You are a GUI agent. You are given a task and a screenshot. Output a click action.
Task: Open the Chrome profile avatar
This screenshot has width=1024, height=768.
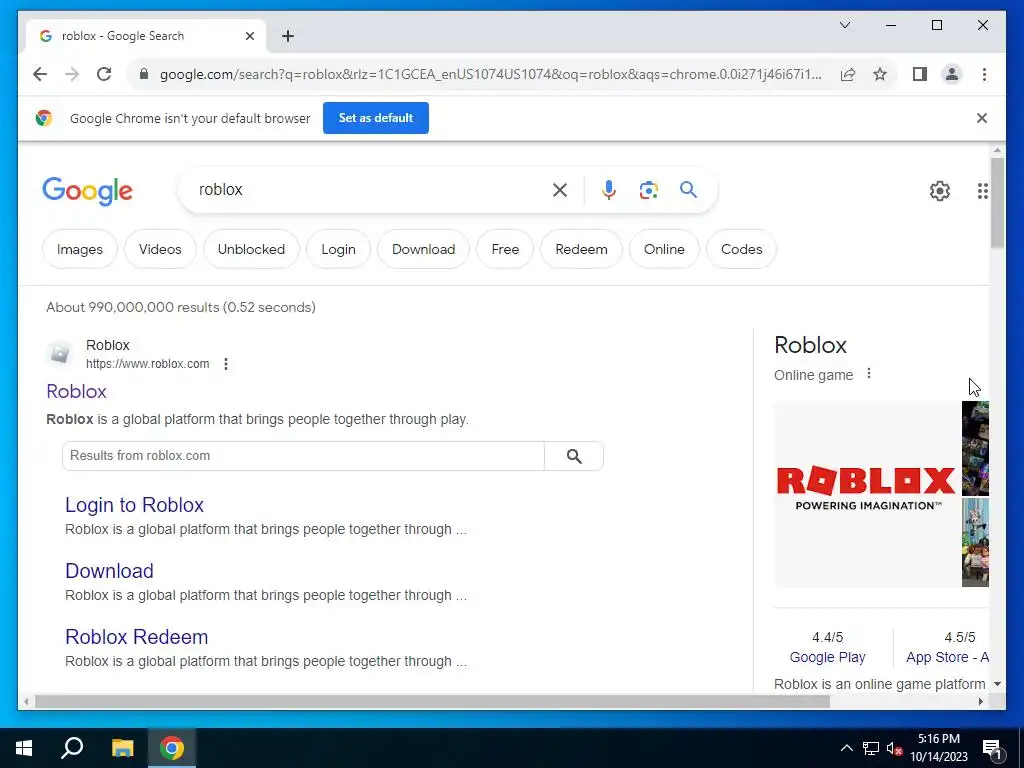point(952,74)
